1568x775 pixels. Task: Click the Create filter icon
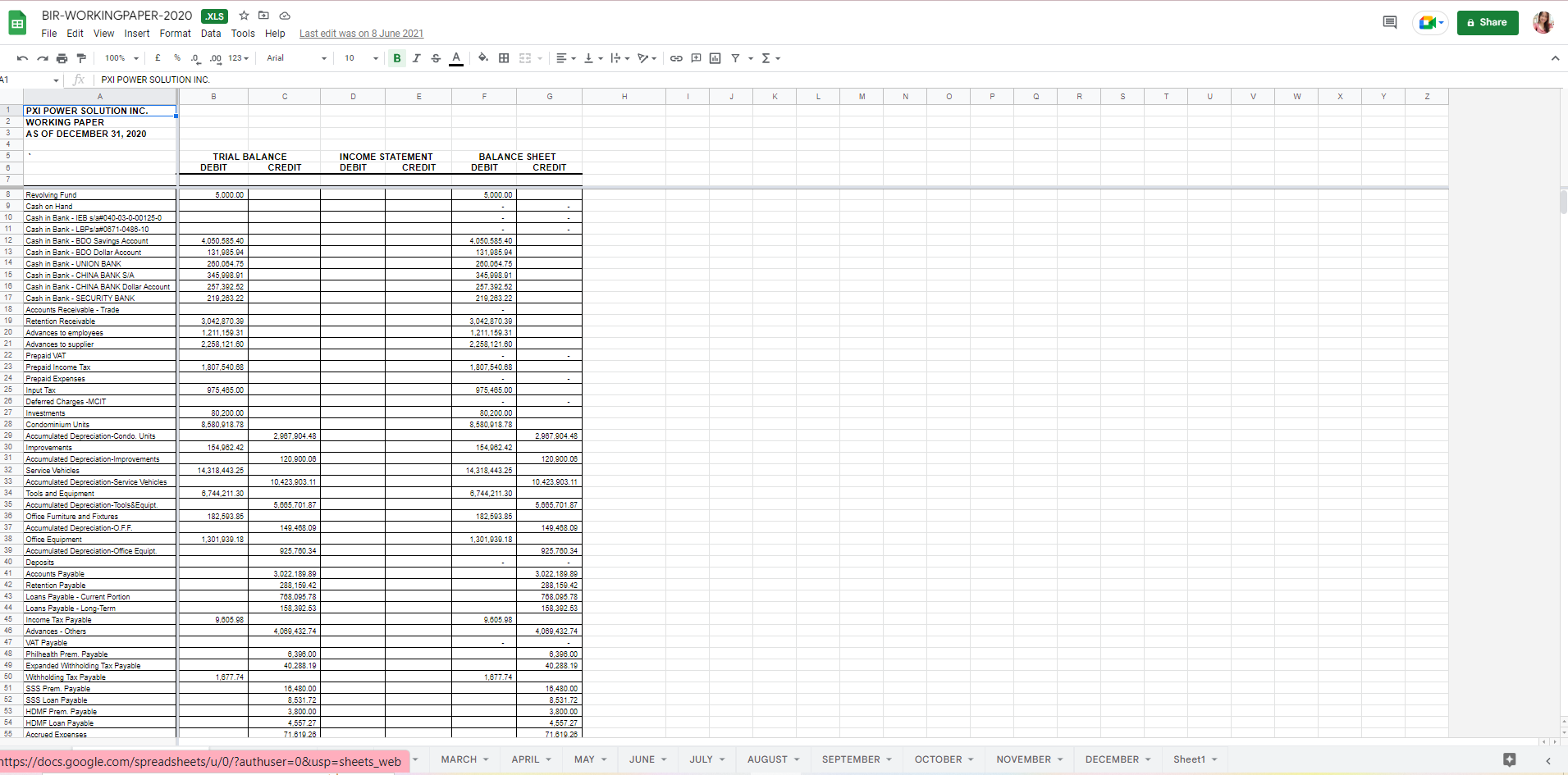click(735, 58)
